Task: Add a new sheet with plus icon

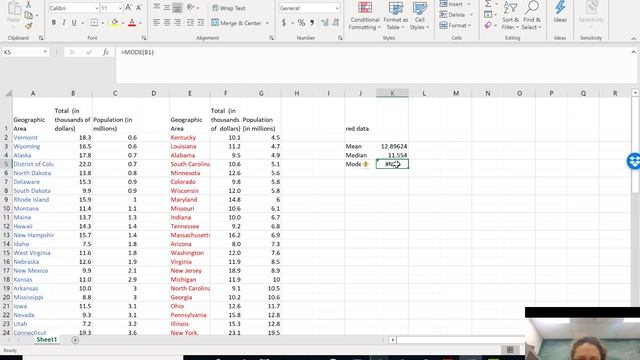Action: click(75, 340)
